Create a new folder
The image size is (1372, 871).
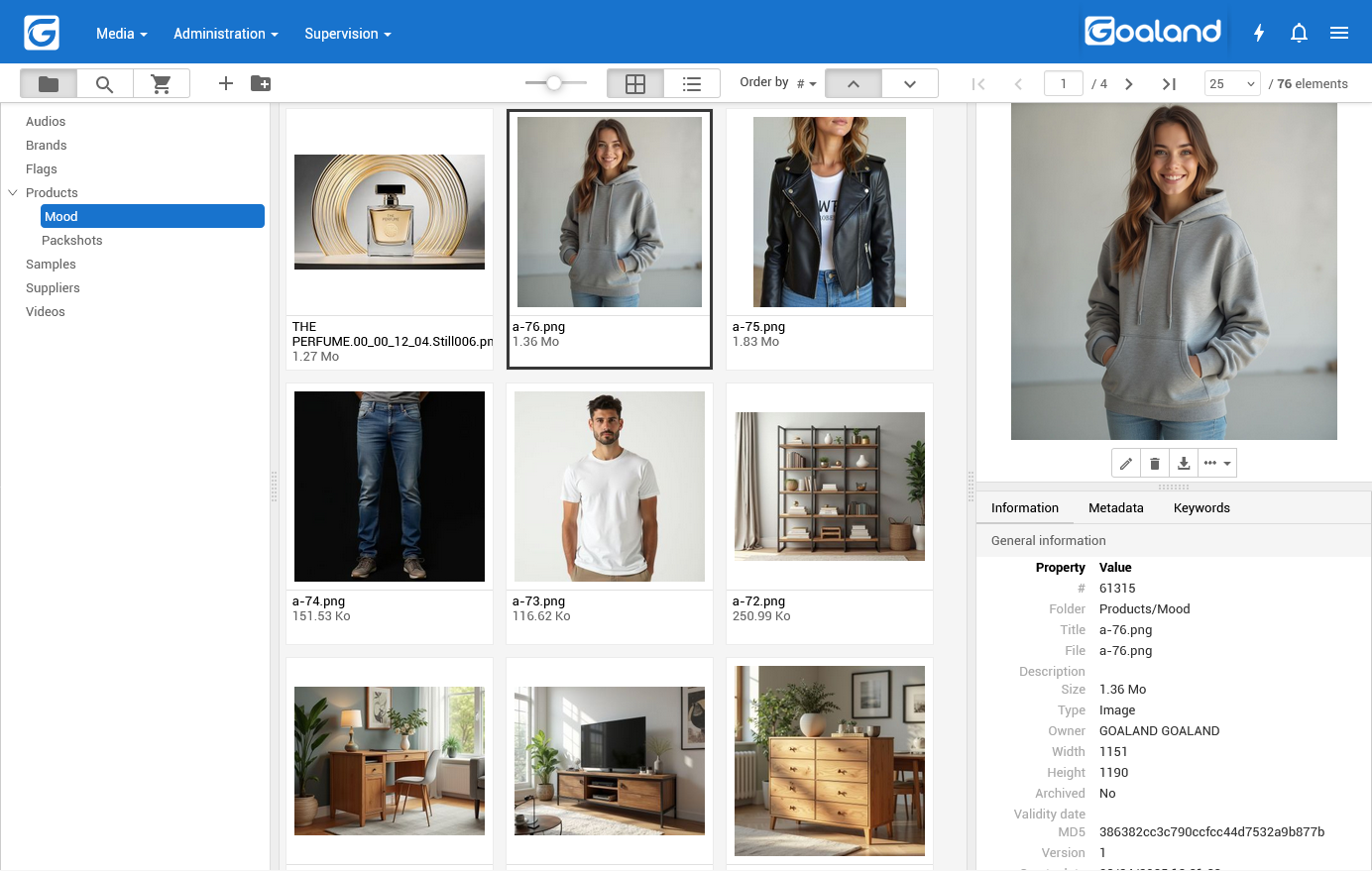click(x=261, y=83)
